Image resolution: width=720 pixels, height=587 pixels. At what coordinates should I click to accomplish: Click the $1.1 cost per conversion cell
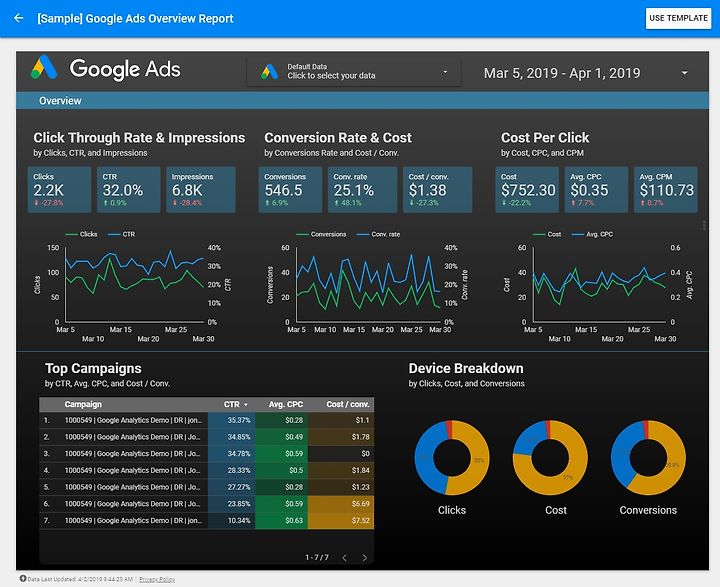[x=341, y=420]
